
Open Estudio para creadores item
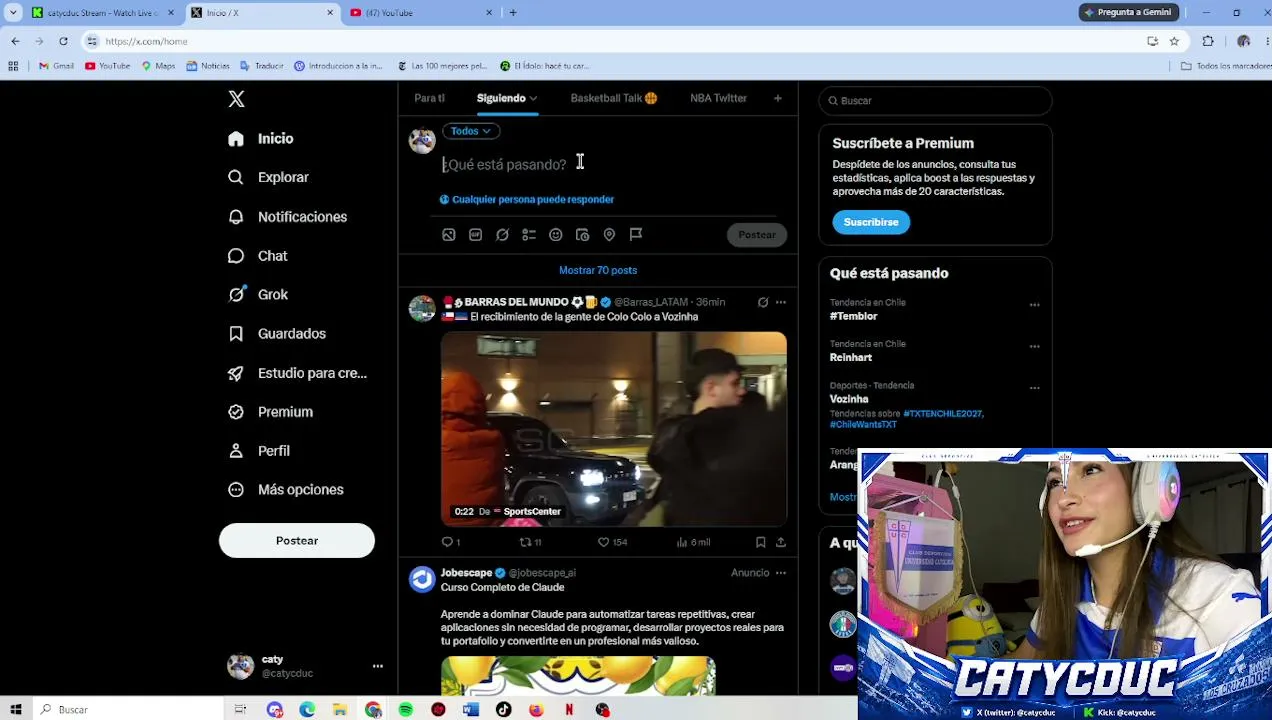tap(298, 373)
